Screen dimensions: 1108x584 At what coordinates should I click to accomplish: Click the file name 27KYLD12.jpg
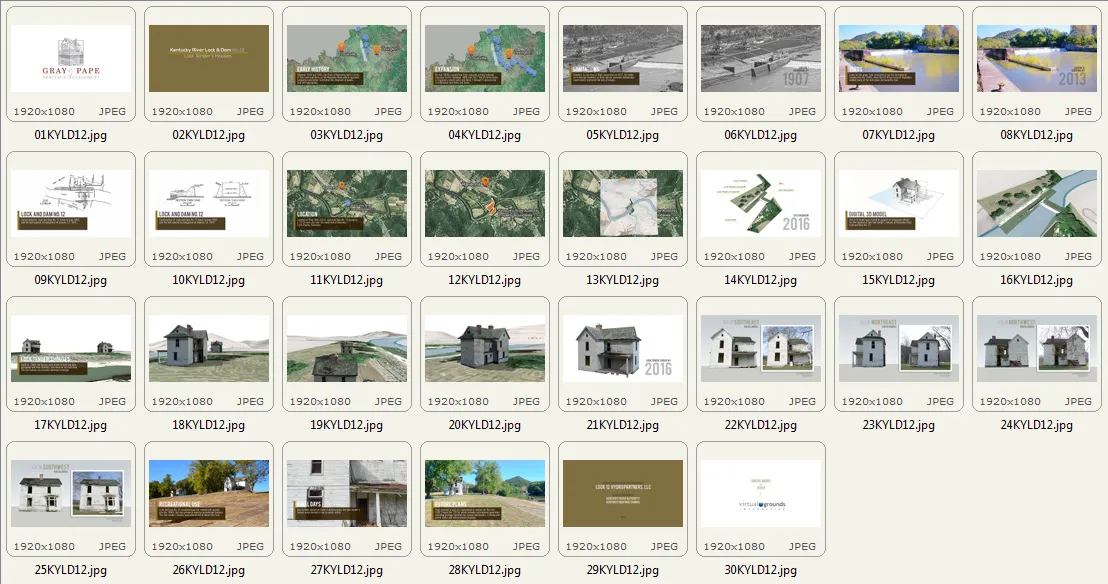(346, 570)
